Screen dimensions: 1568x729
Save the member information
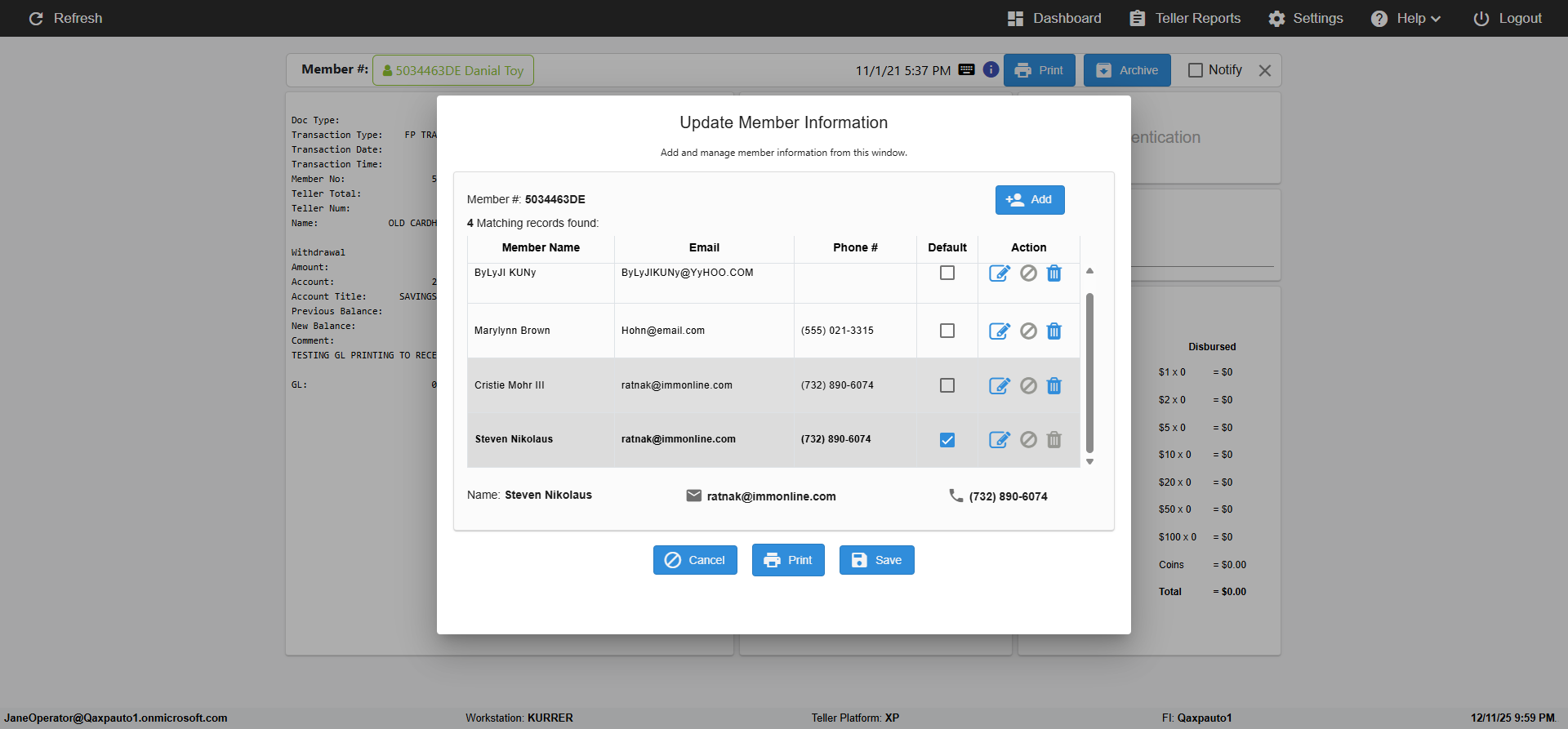click(877, 560)
